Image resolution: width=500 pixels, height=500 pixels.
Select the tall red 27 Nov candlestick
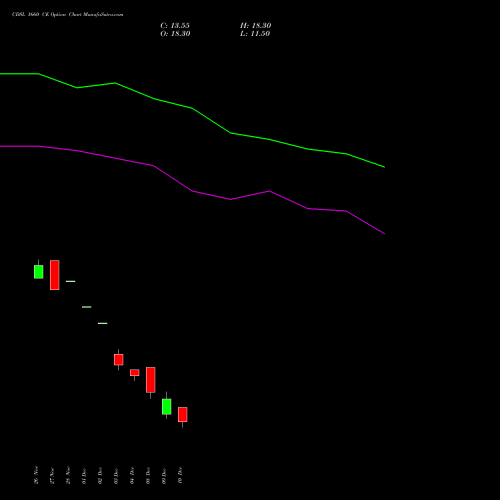point(55,275)
